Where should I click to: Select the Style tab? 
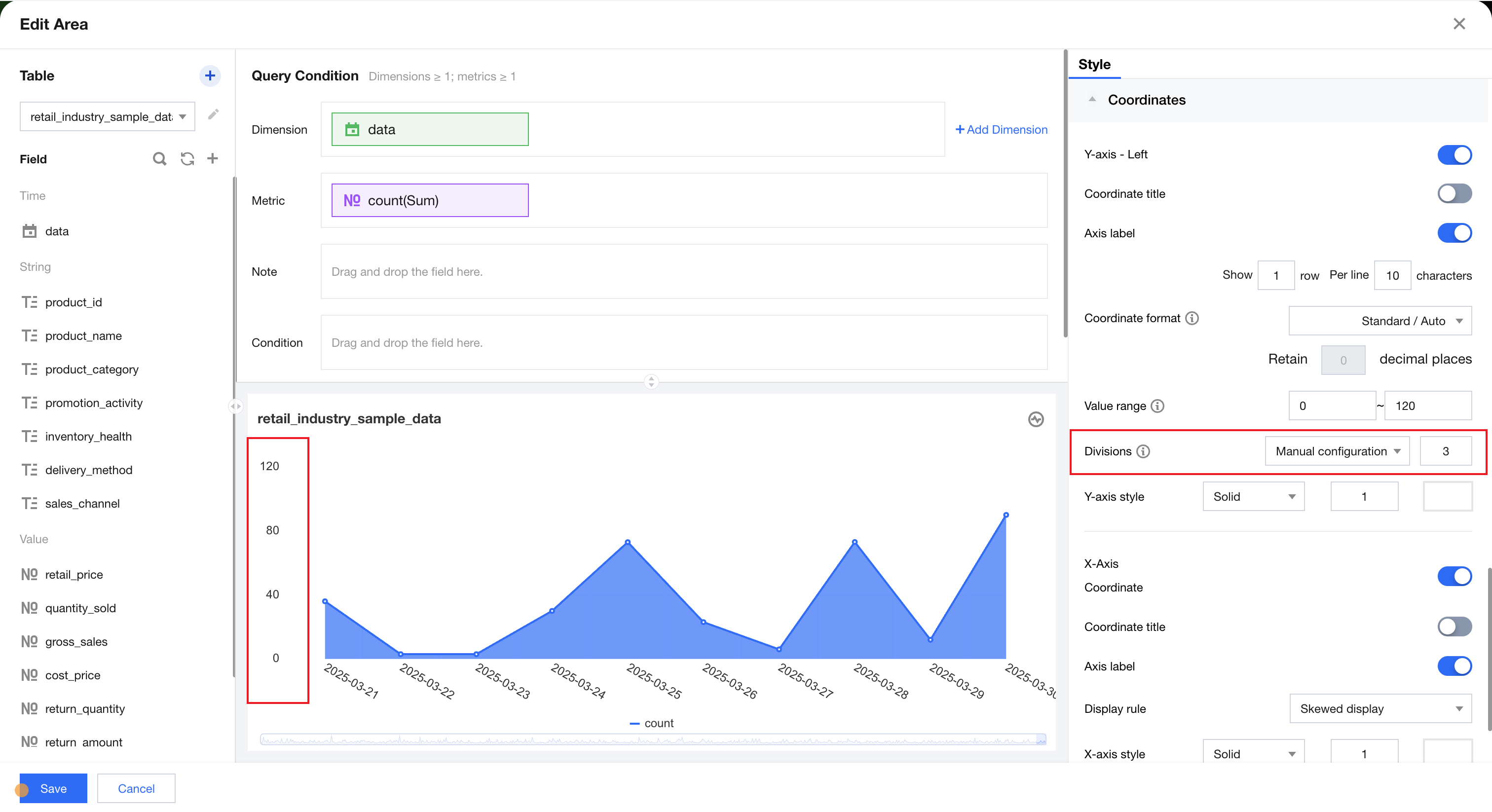click(1094, 64)
